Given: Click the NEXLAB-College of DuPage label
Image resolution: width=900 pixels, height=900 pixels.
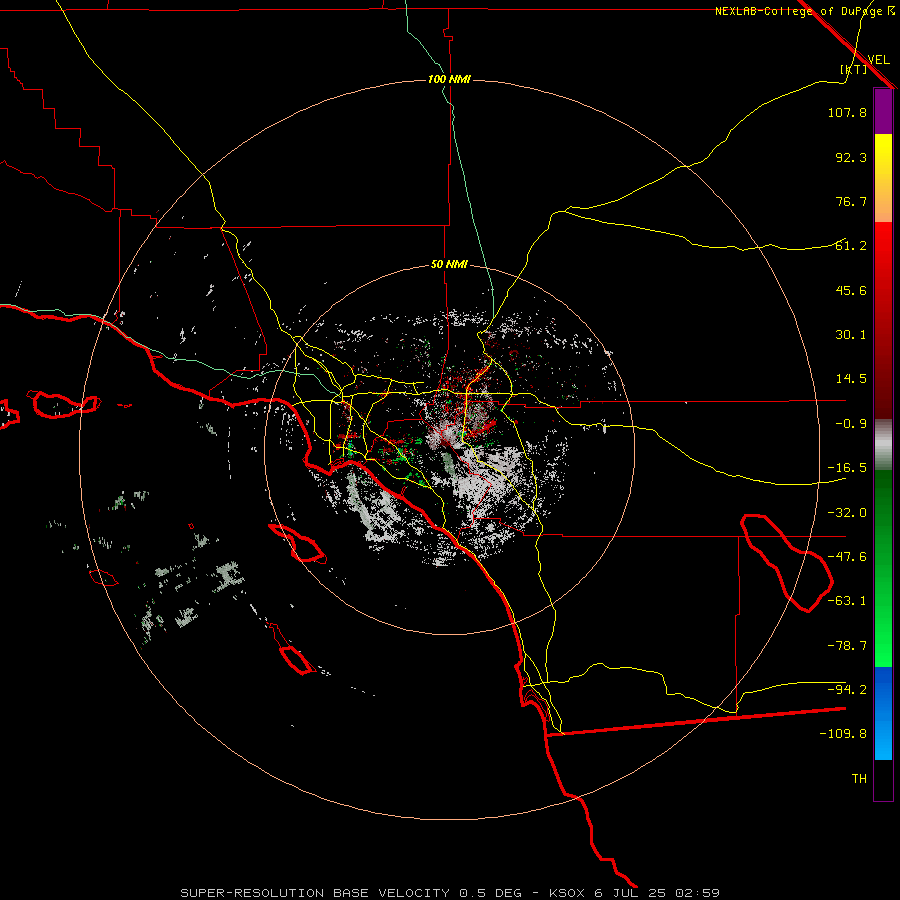Looking at the screenshot, I should [804, 11].
